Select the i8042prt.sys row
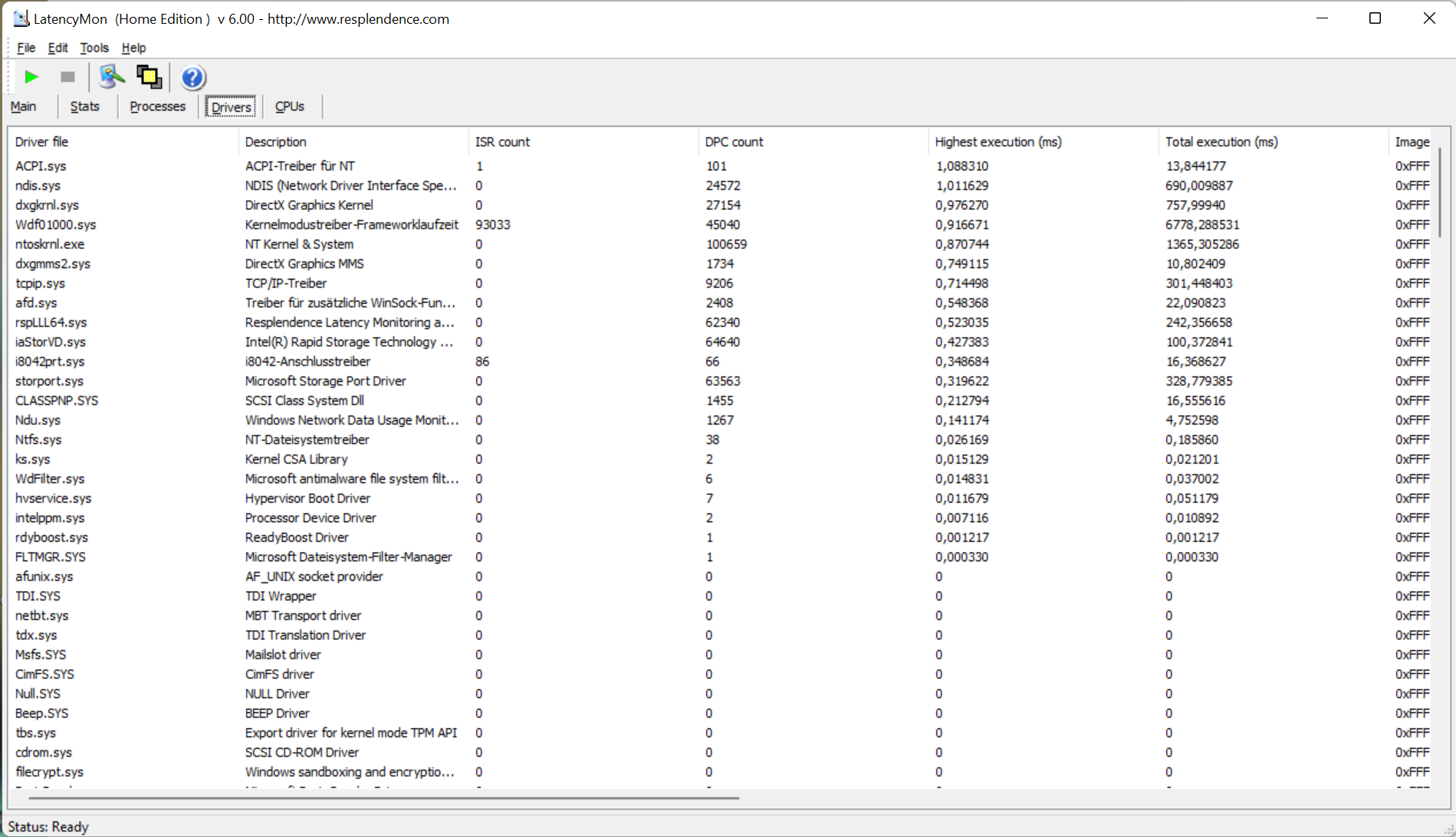The height and width of the screenshot is (837, 1456). tap(721, 361)
